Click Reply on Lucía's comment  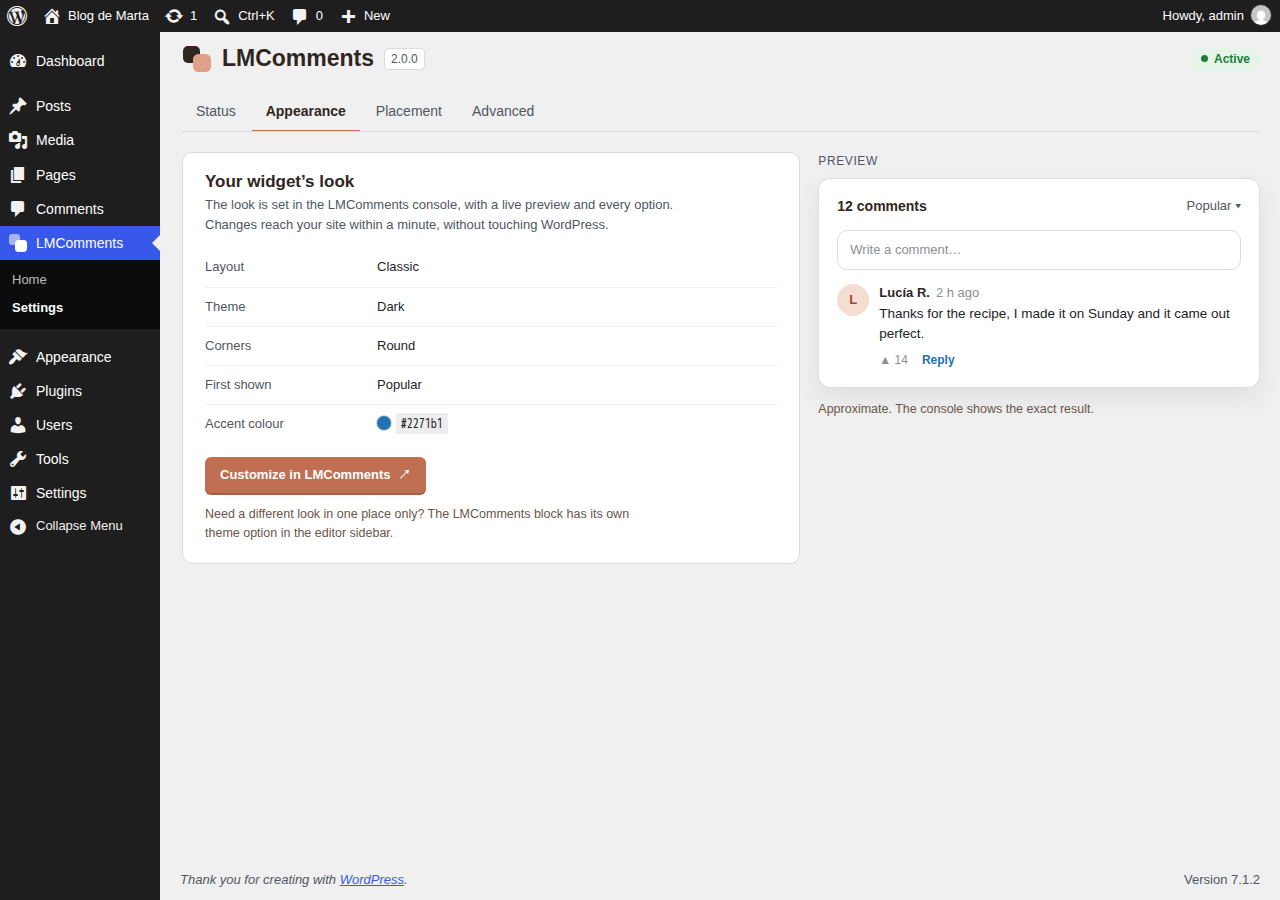click(938, 360)
